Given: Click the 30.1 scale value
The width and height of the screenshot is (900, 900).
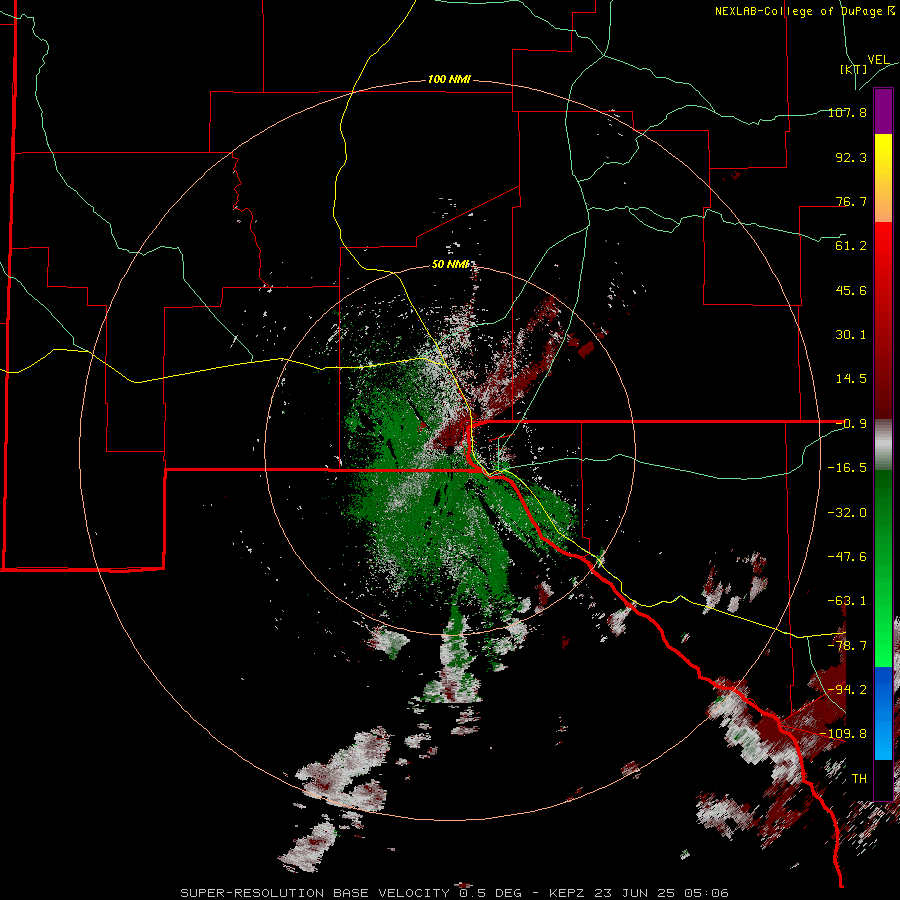Looking at the screenshot, I should coord(851,335).
